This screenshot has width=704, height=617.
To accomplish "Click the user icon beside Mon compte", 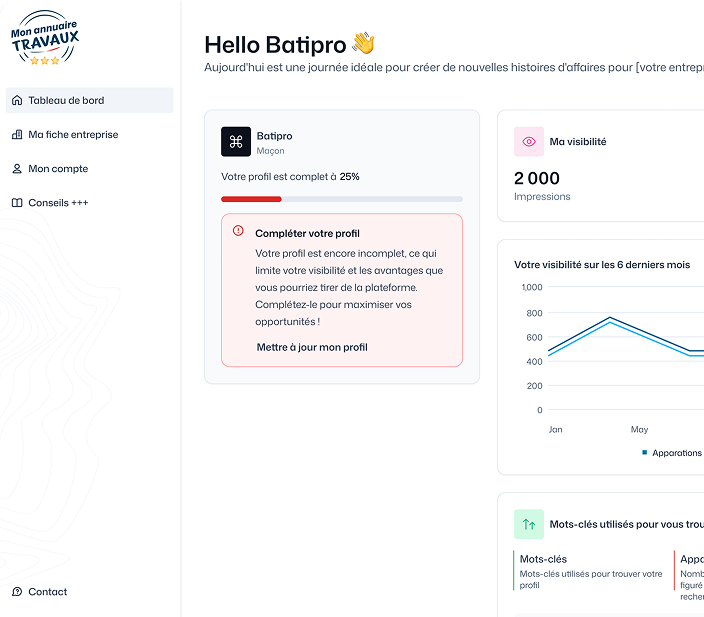I will point(17,169).
